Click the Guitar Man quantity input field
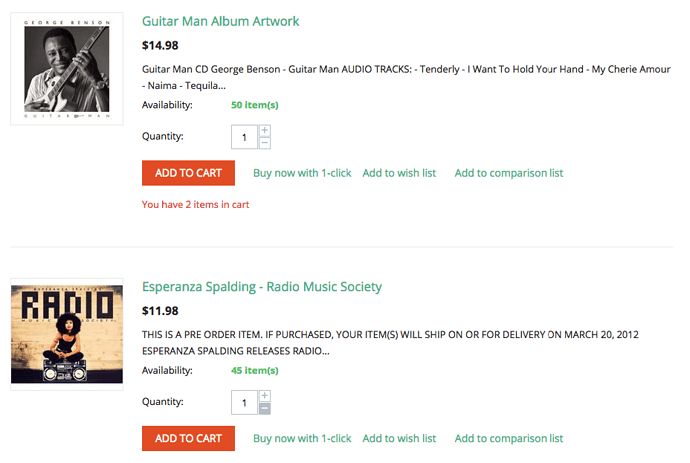690x463 pixels. point(244,137)
